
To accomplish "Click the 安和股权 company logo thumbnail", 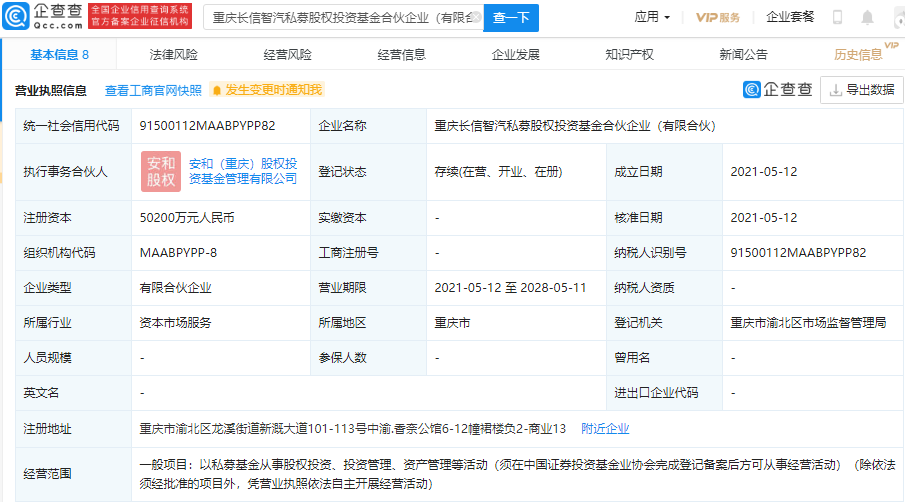I will coord(161,171).
